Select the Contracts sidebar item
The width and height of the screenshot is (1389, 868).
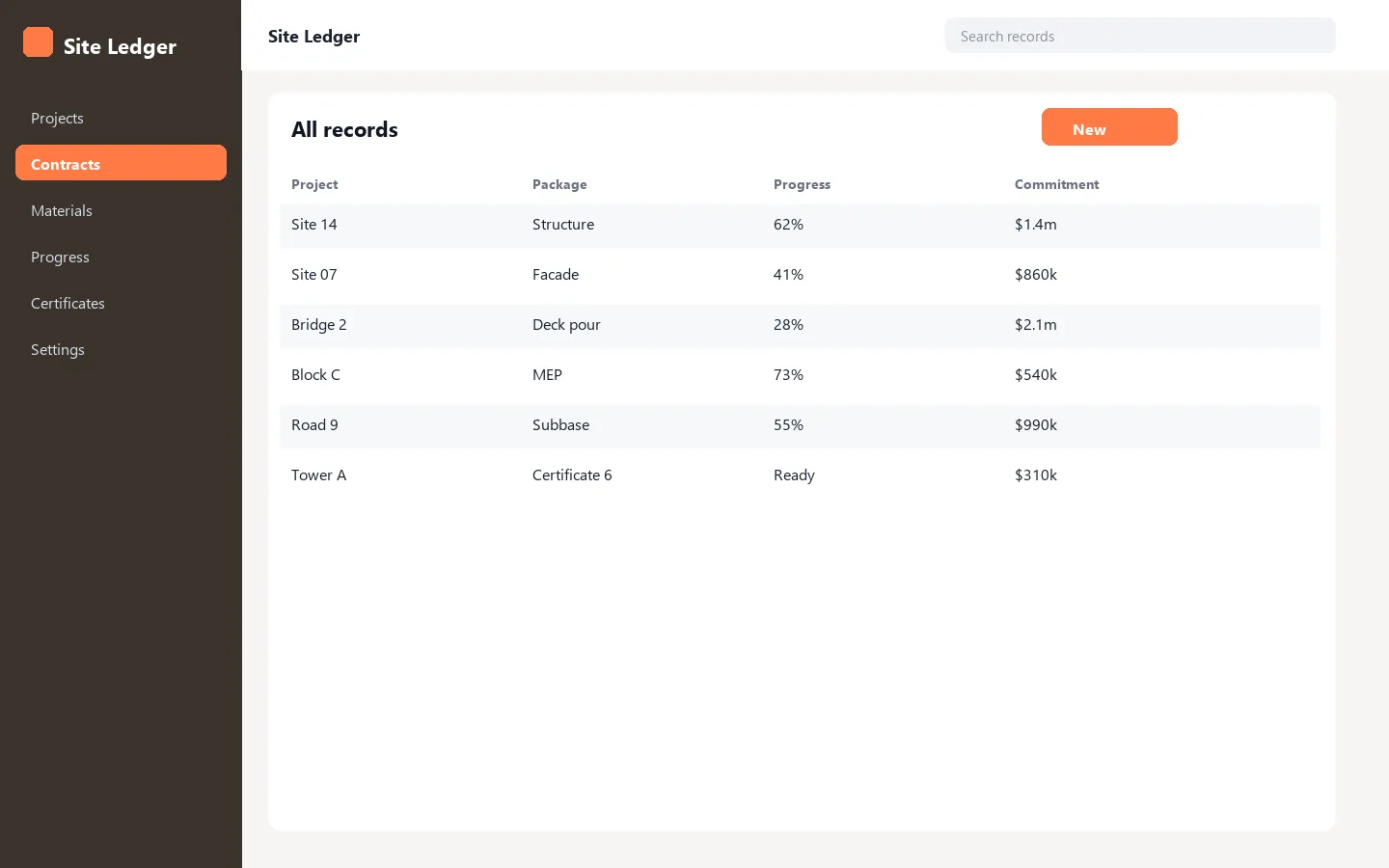pyautogui.click(x=121, y=163)
